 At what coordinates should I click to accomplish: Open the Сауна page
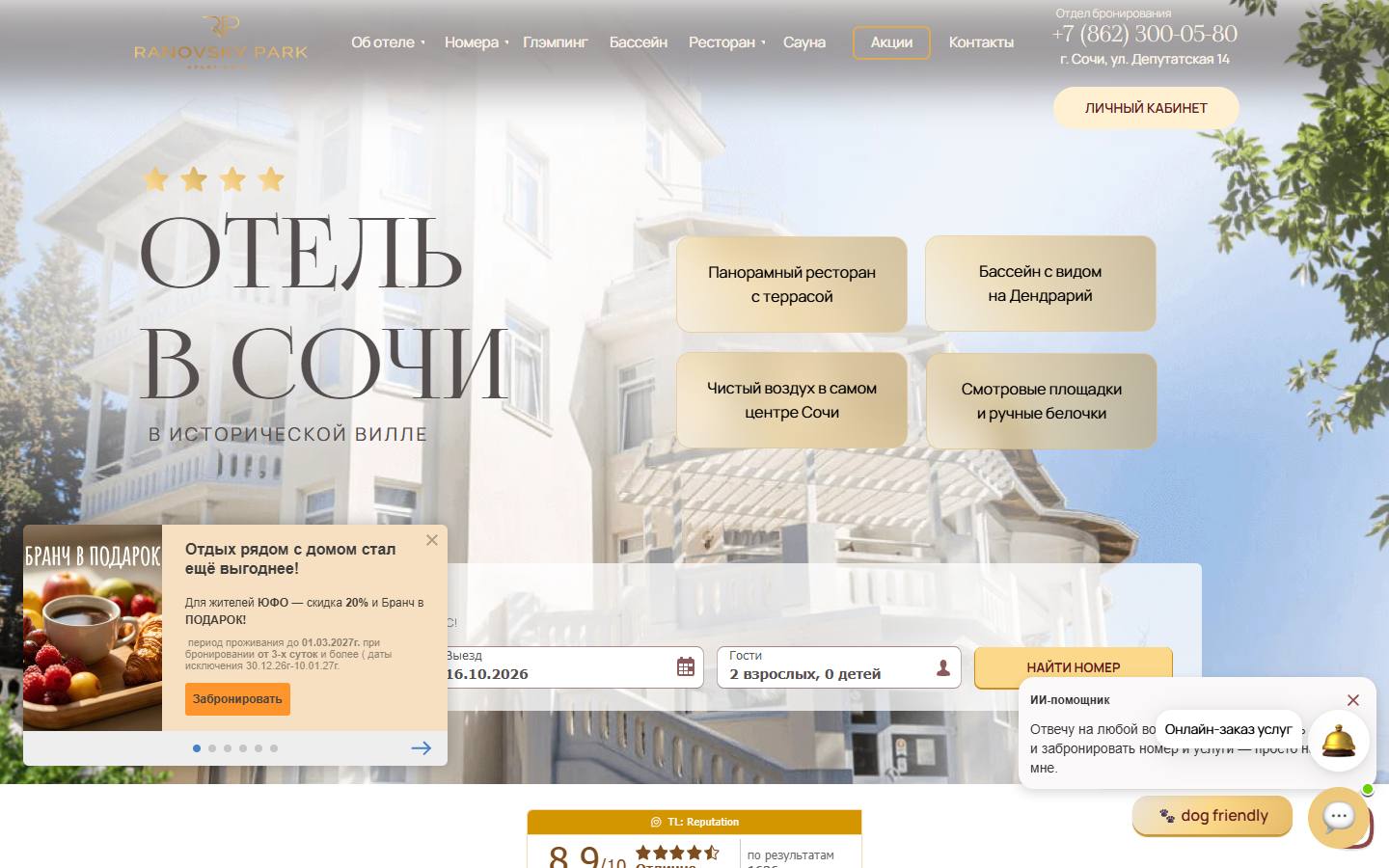coord(804,42)
